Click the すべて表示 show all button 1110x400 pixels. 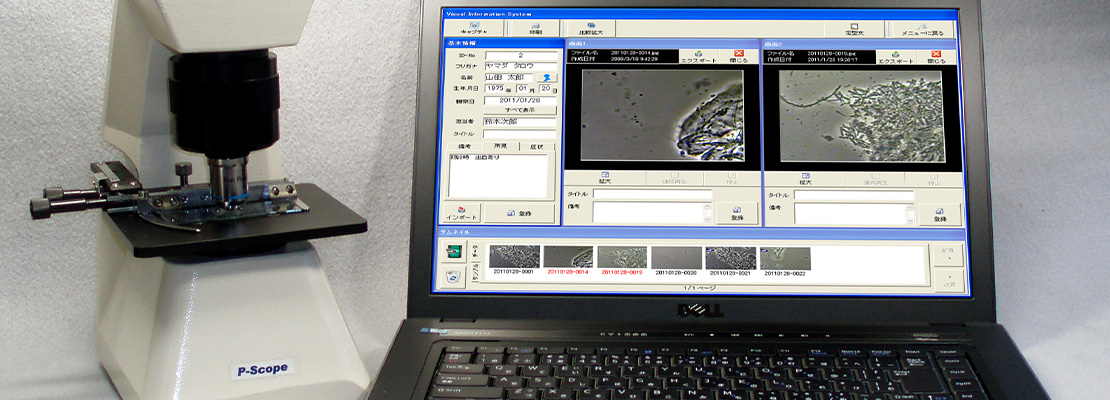click(520, 110)
